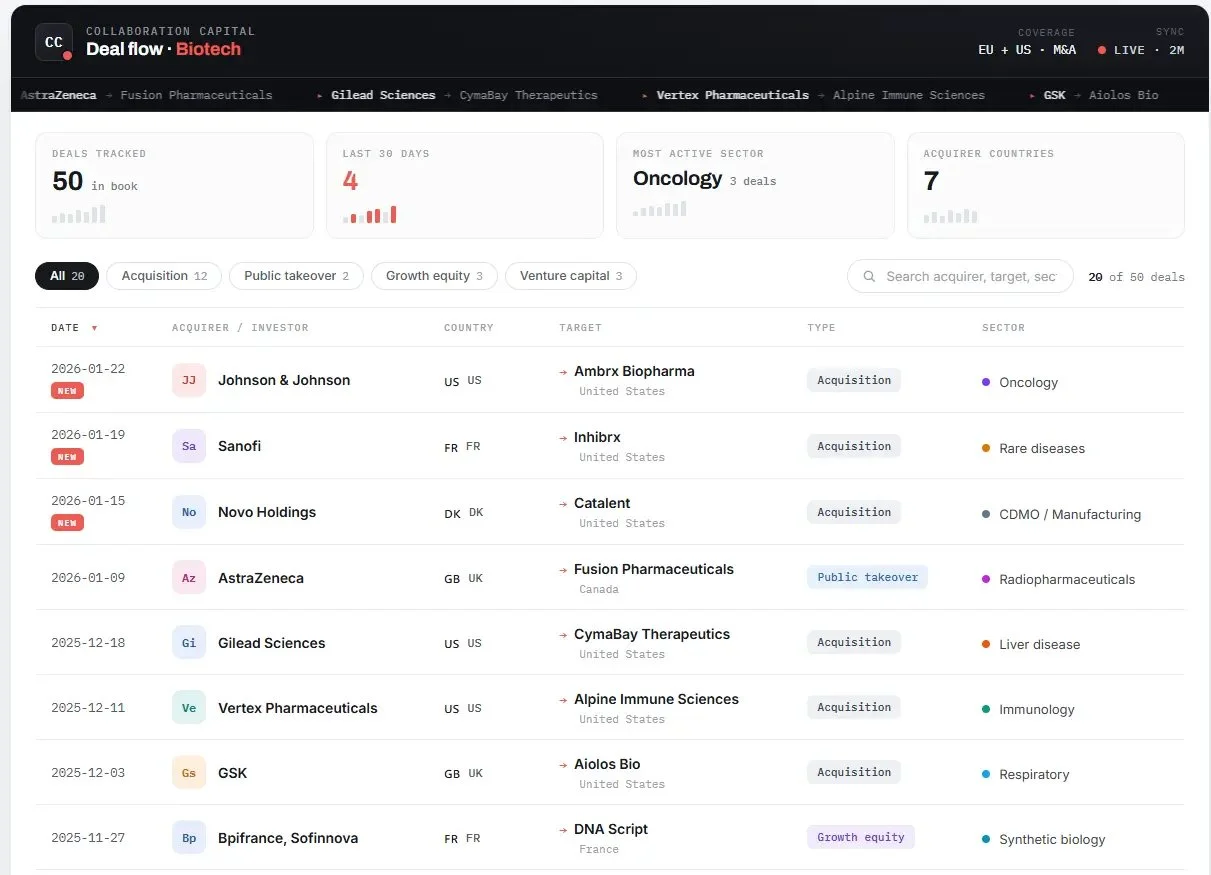This screenshot has height=875, width=1211.
Task: Click the magnifier icon in the search box
Action: pyautogui.click(x=870, y=276)
